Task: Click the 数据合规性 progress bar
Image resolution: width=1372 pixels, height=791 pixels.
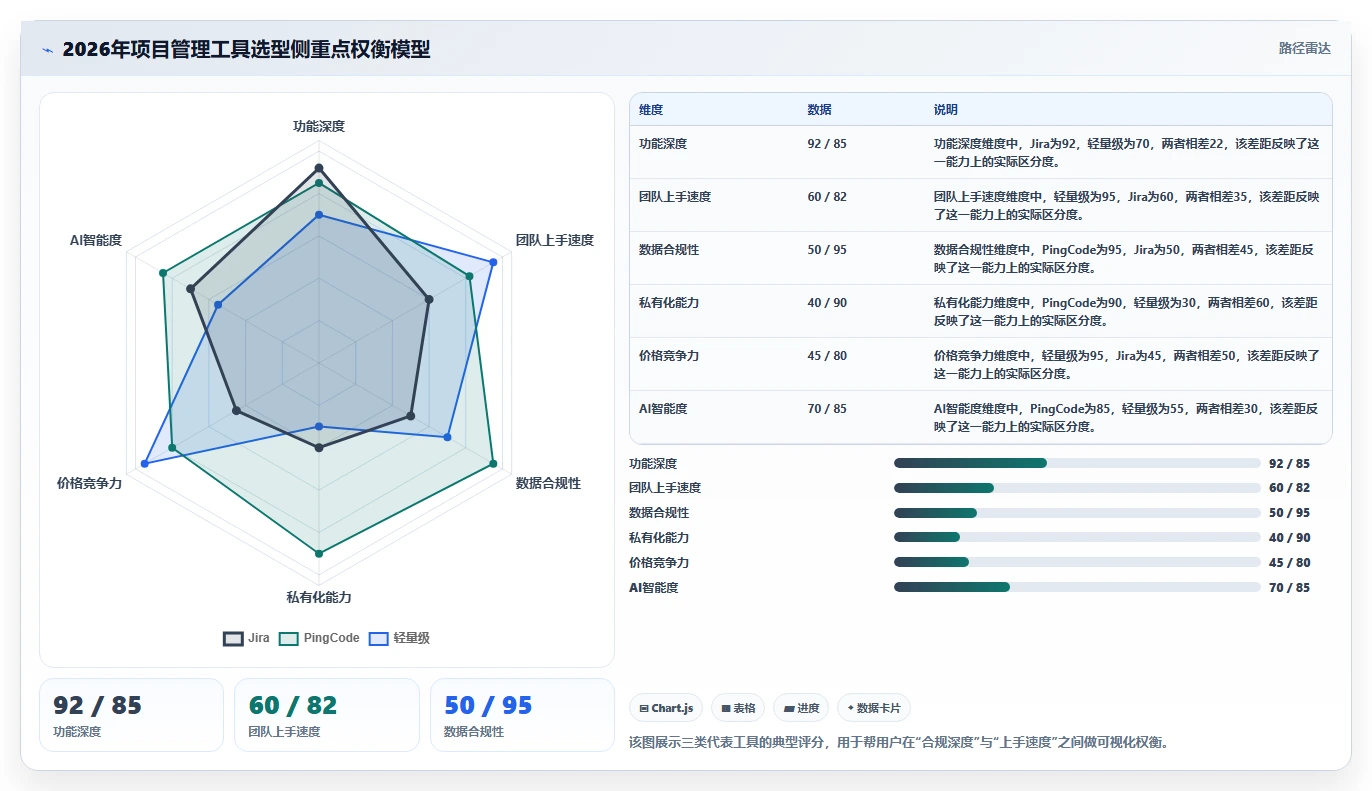Action: tap(1077, 513)
